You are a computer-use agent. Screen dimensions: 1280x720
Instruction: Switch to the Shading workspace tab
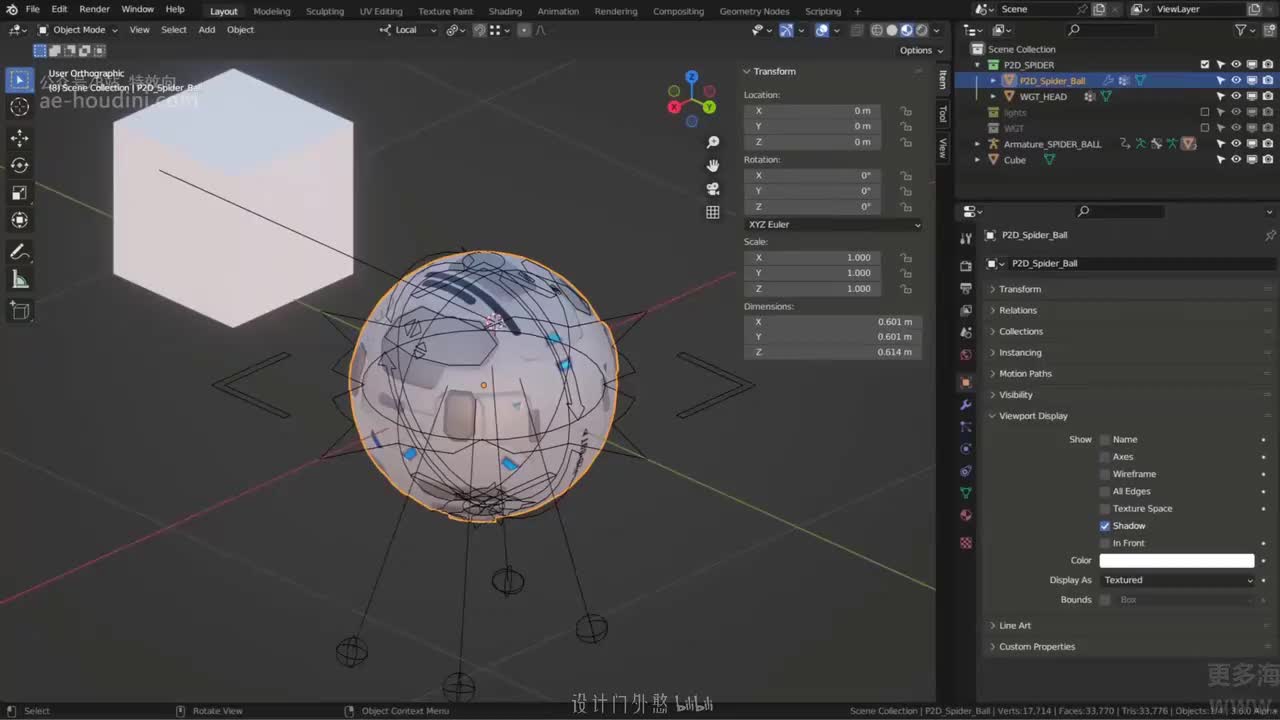(x=505, y=11)
